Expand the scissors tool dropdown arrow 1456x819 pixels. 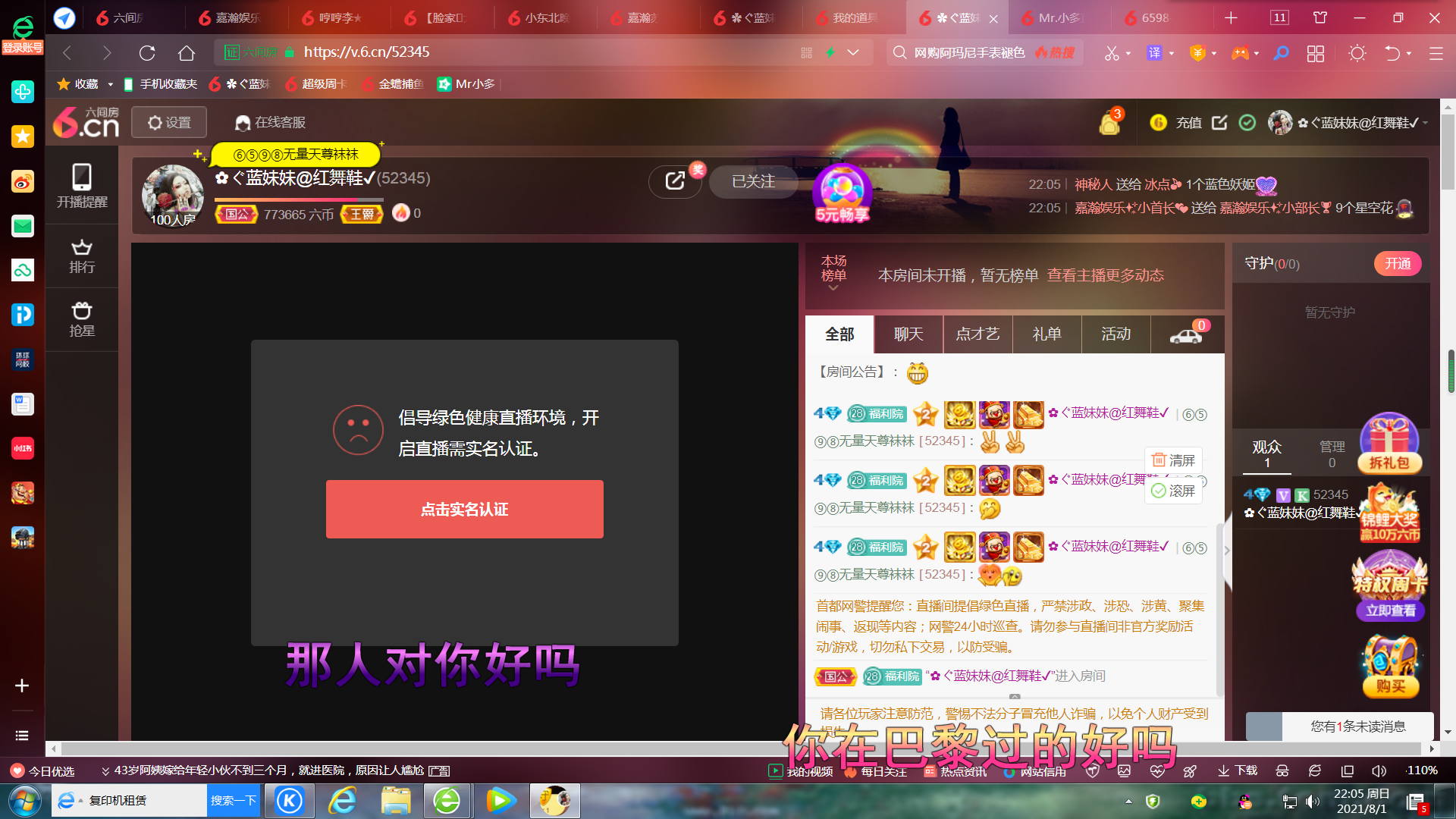click(x=1128, y=54)
